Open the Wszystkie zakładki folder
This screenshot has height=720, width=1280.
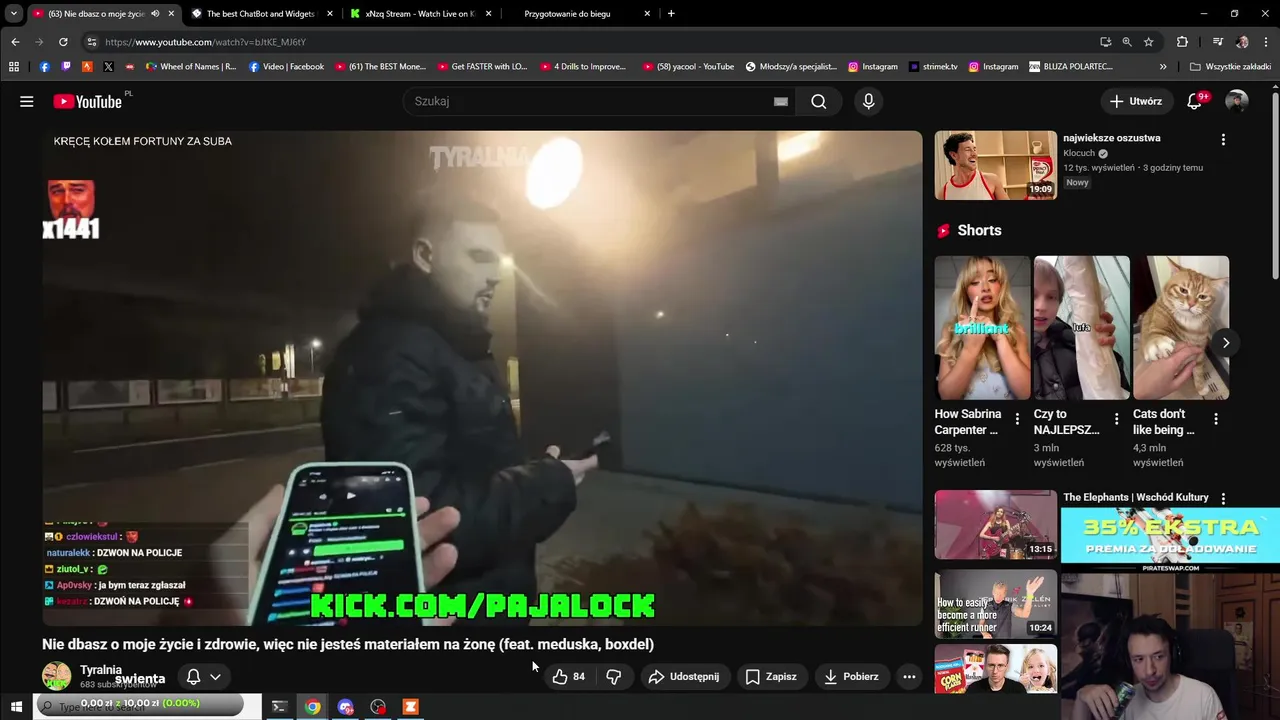click(1230, 67)
